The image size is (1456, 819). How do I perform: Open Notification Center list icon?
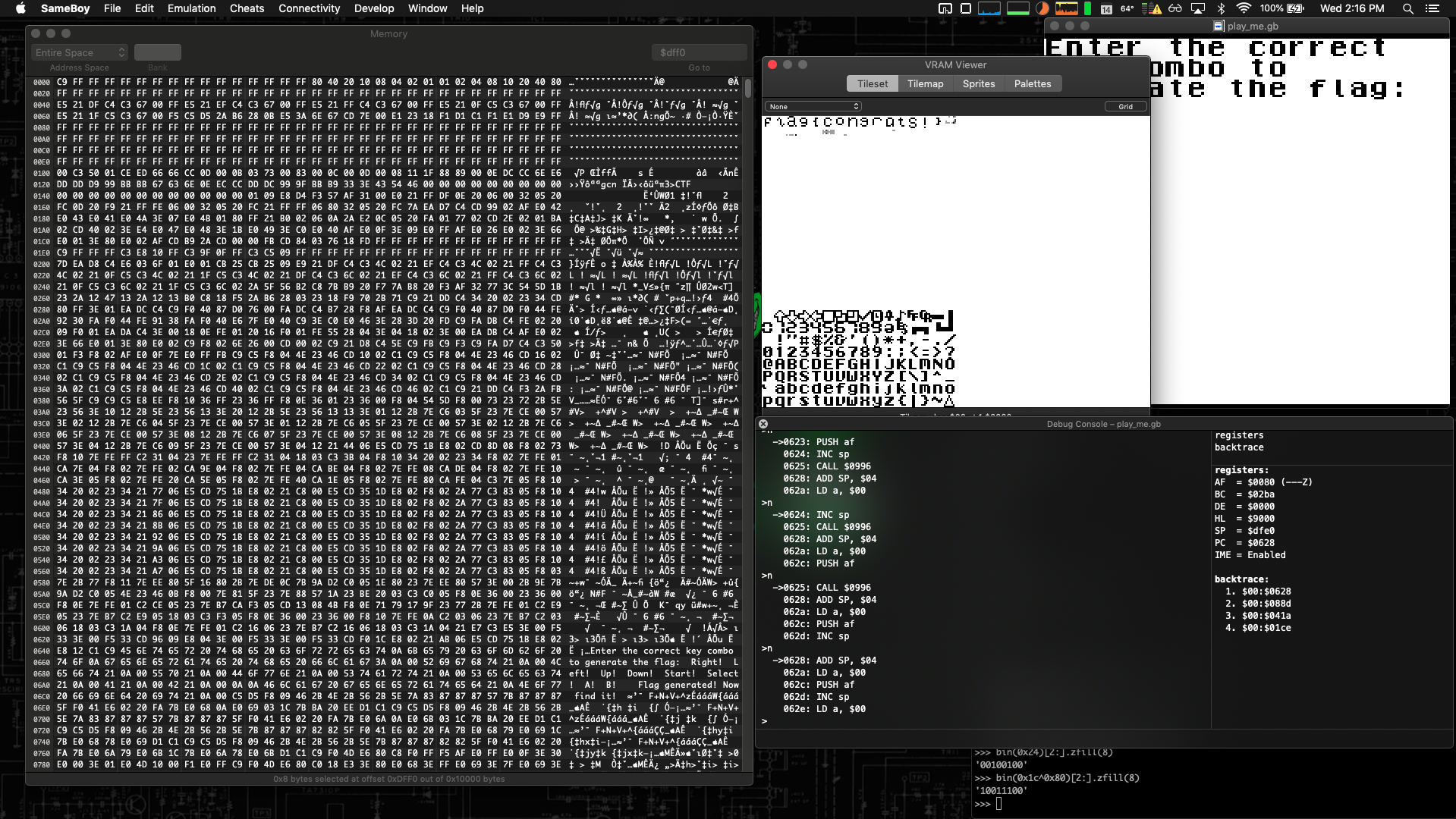click(1434, 9)
